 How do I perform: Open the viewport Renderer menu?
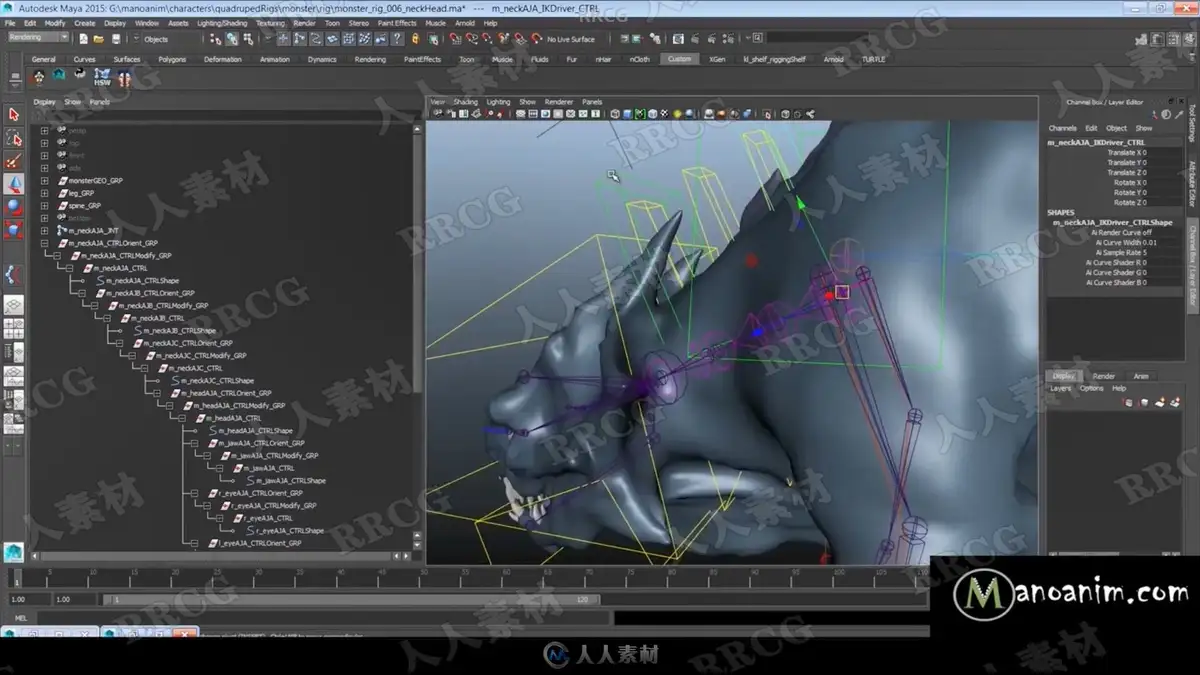point(559,102)
